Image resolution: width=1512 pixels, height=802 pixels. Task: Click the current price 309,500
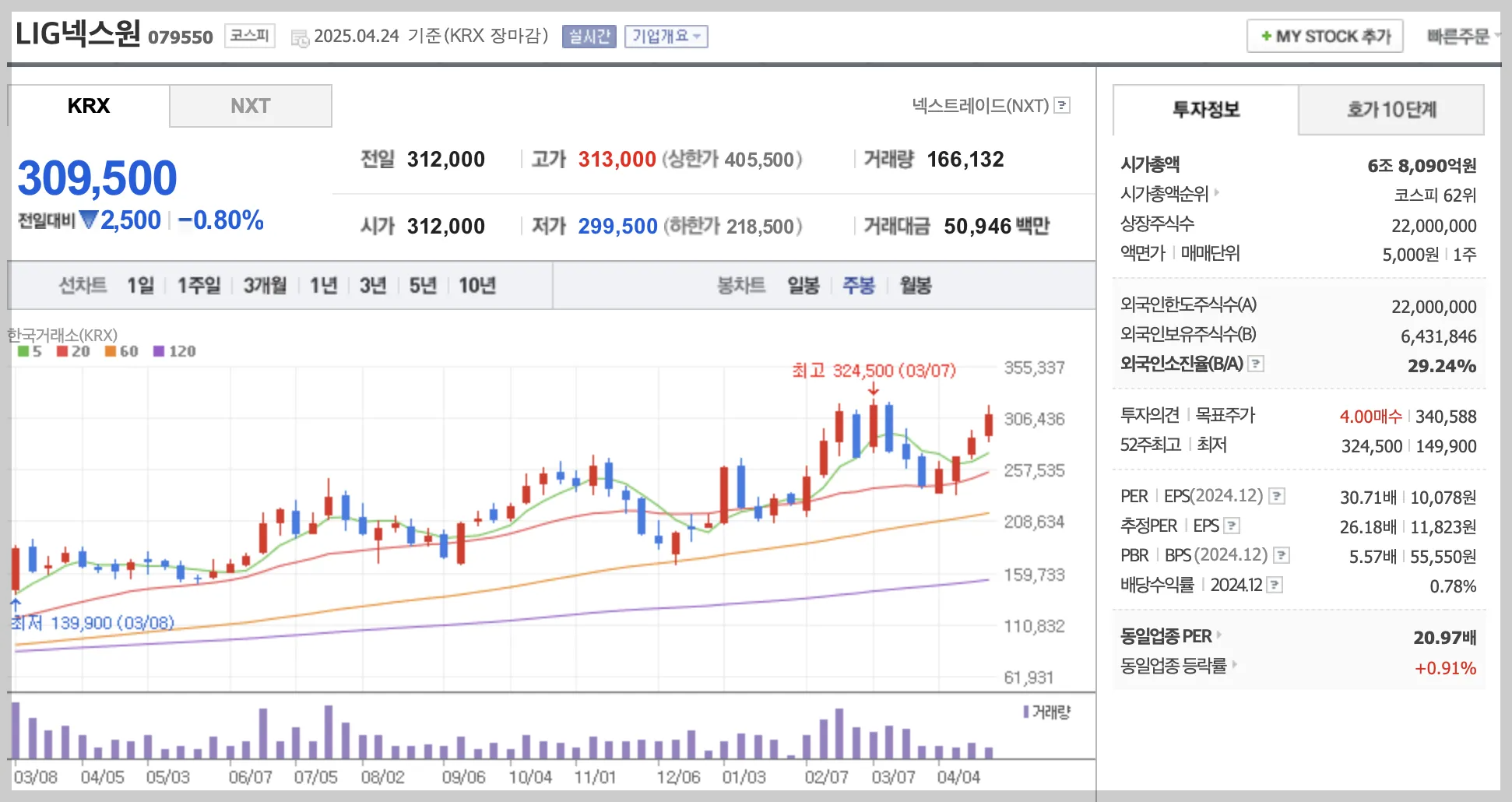coord(97,178)
